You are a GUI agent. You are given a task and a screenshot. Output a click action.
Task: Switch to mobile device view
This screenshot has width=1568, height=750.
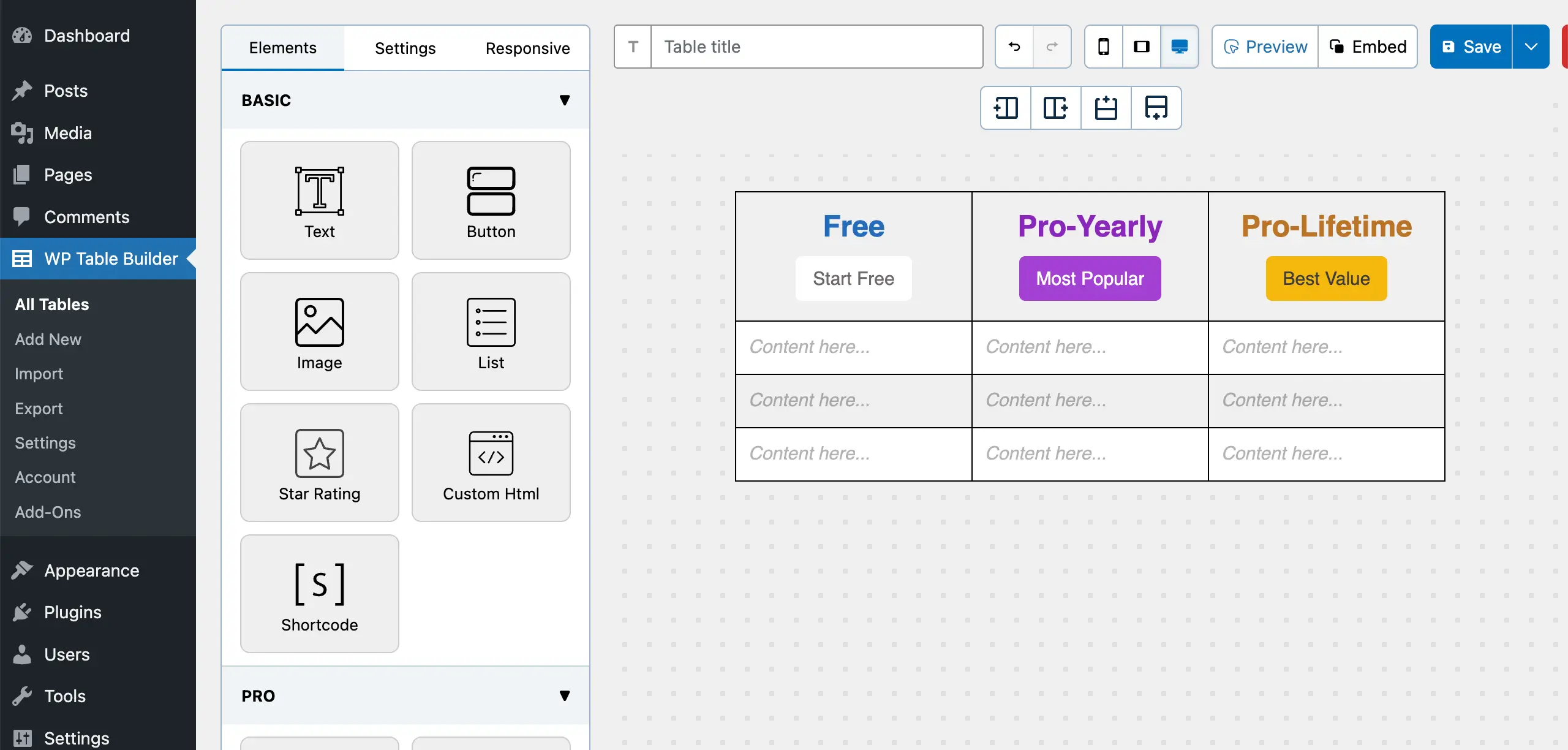tap(1104, 47)
